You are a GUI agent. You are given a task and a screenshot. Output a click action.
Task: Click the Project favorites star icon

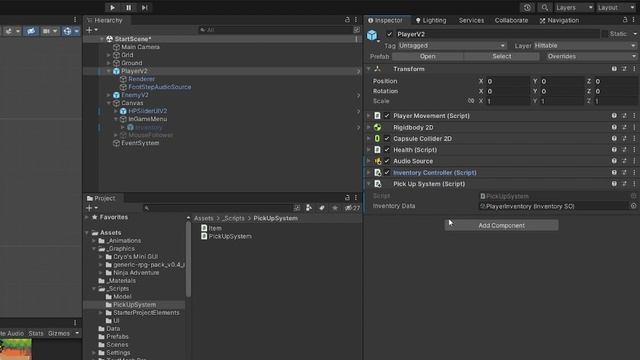335,208
